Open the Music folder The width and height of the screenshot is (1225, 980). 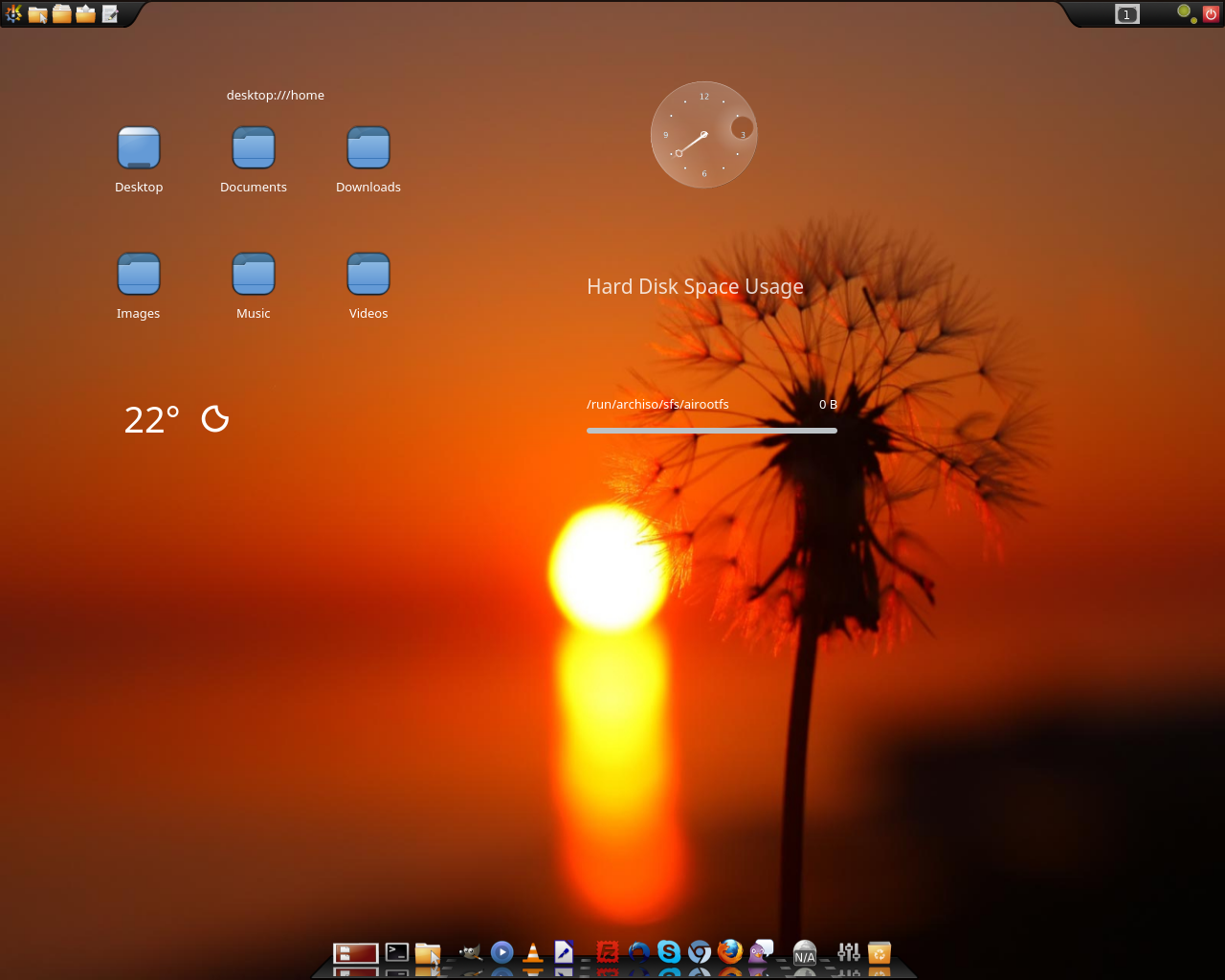click(x=254, y=274)
